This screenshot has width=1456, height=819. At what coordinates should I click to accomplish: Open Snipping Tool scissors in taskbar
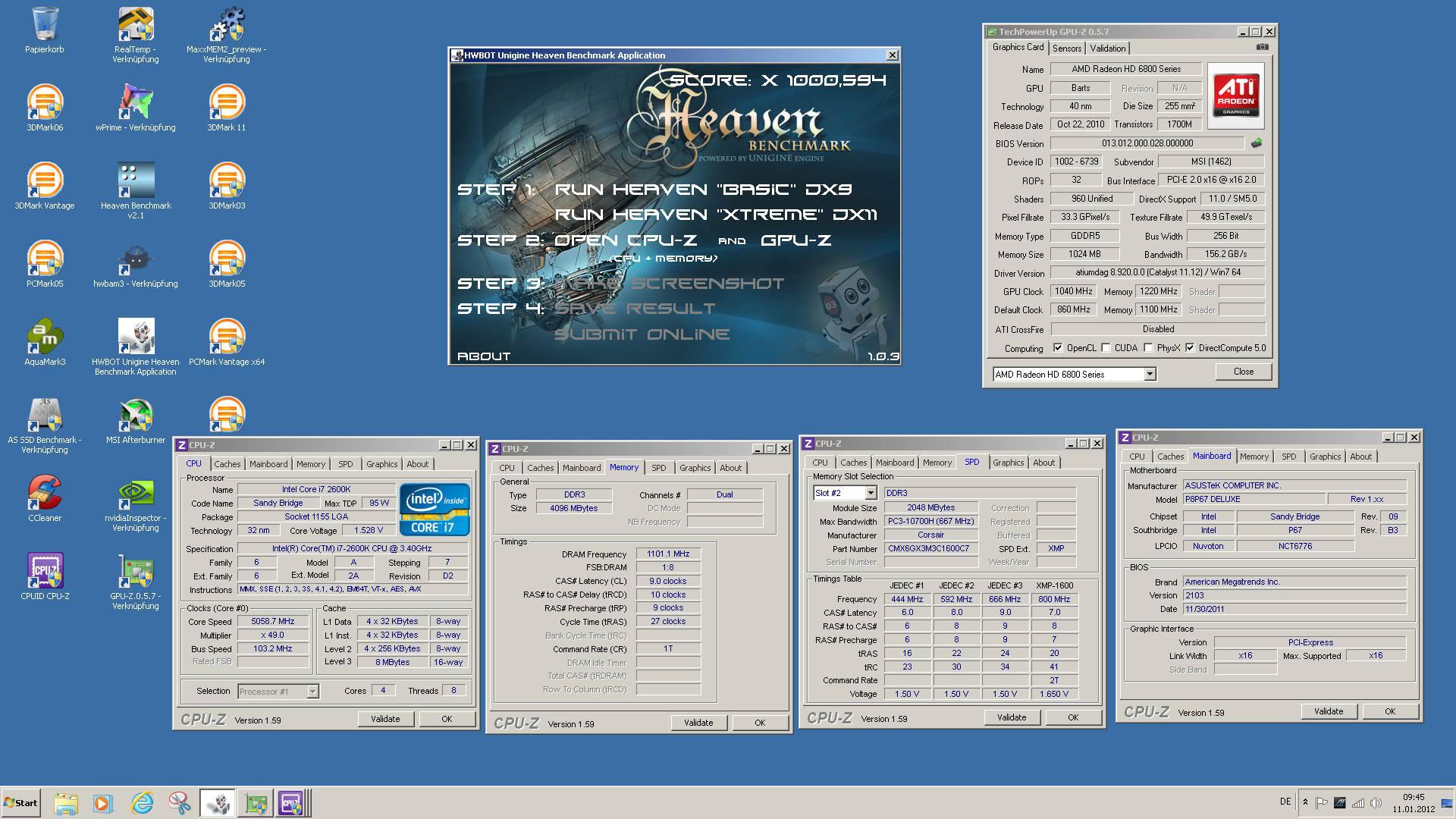pyautogui.click(x=180, y=803)
